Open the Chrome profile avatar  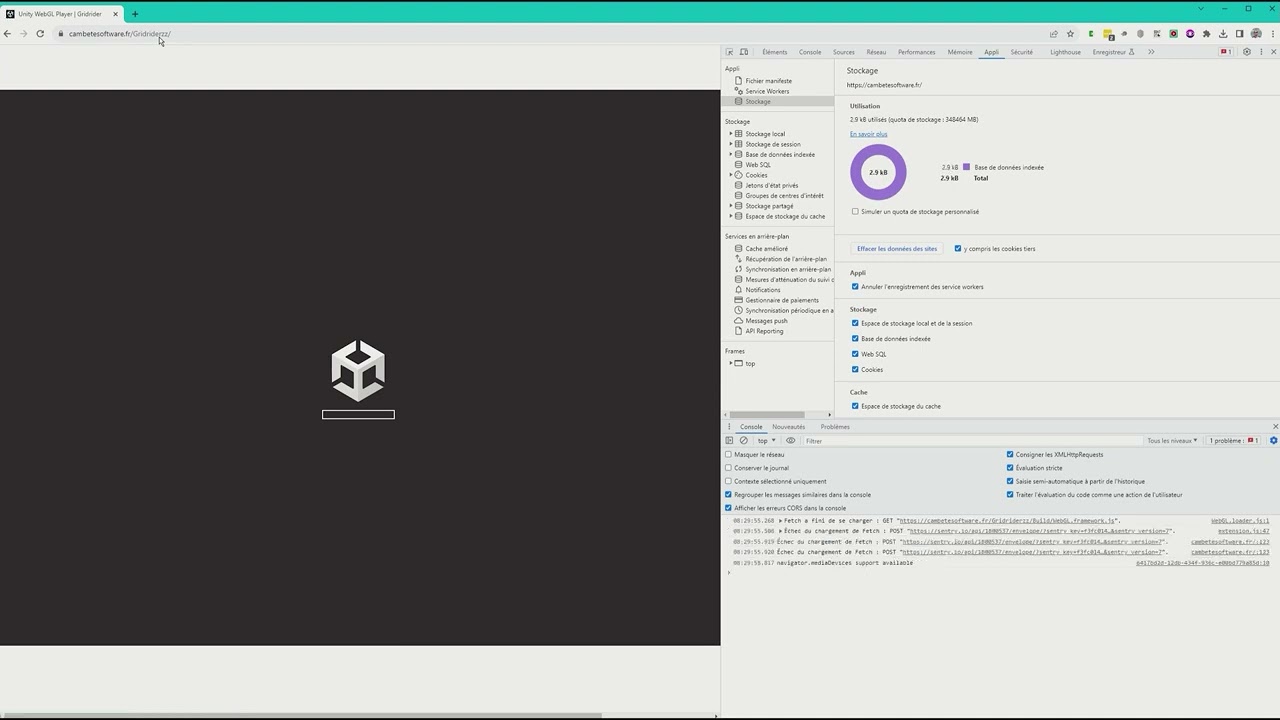point(1256,34)
